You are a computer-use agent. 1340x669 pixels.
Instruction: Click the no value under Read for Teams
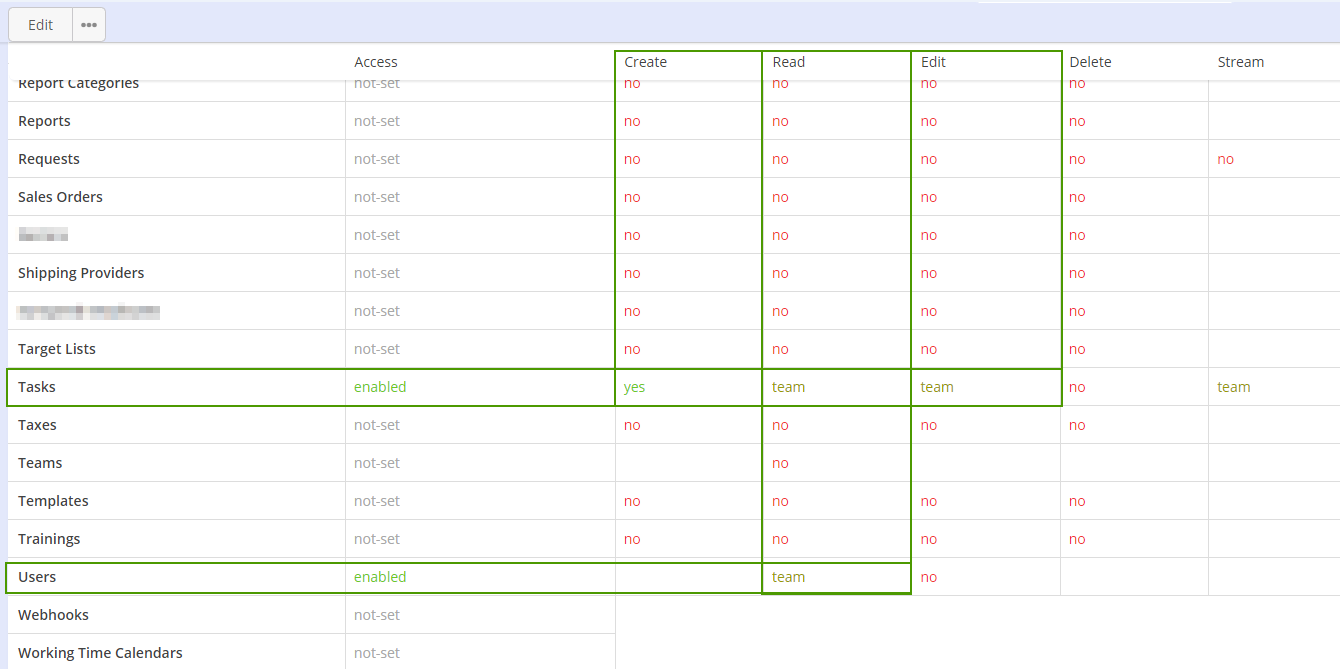[780, 463]
